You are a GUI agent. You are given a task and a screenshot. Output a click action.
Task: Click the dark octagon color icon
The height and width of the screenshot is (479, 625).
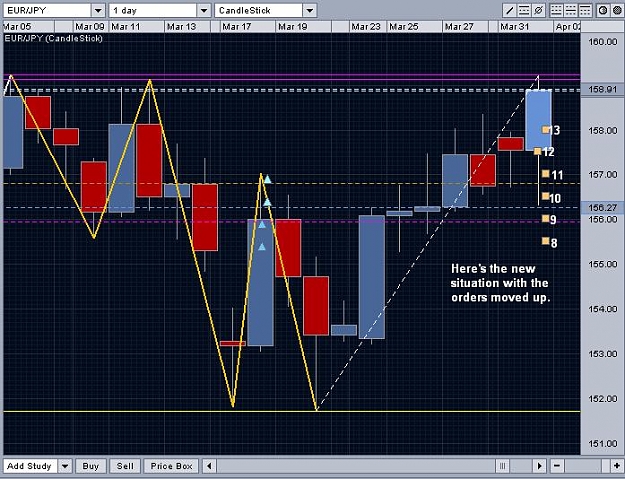pyautogui.click(x=617, y=10)
